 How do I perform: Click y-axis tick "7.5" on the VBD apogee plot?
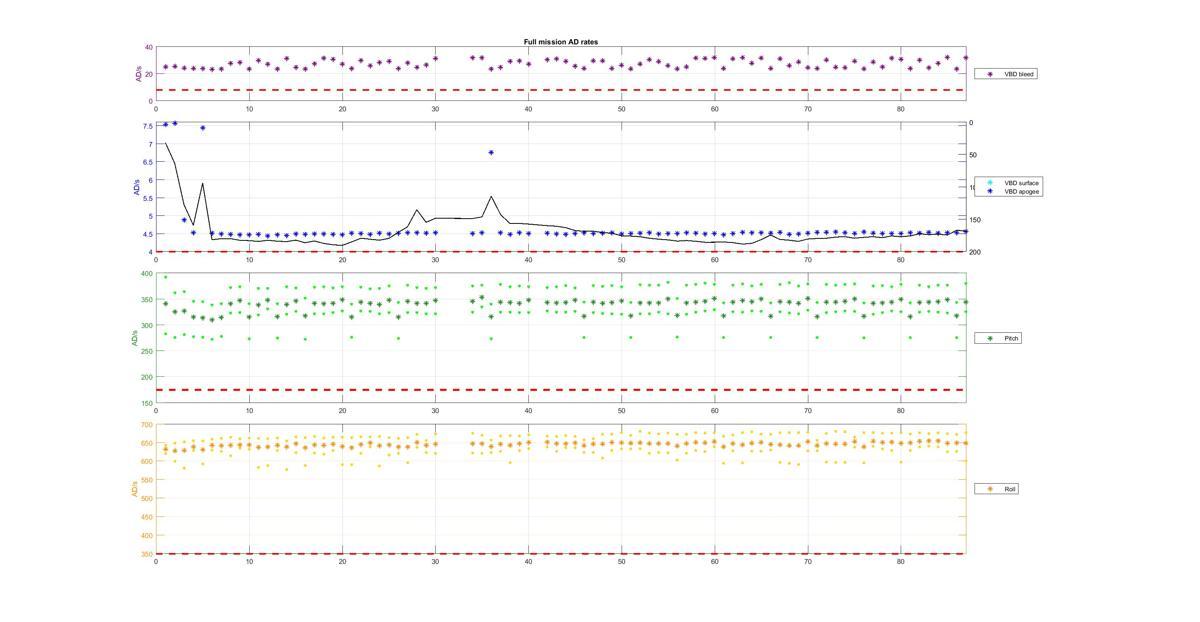tap(148, 126)
